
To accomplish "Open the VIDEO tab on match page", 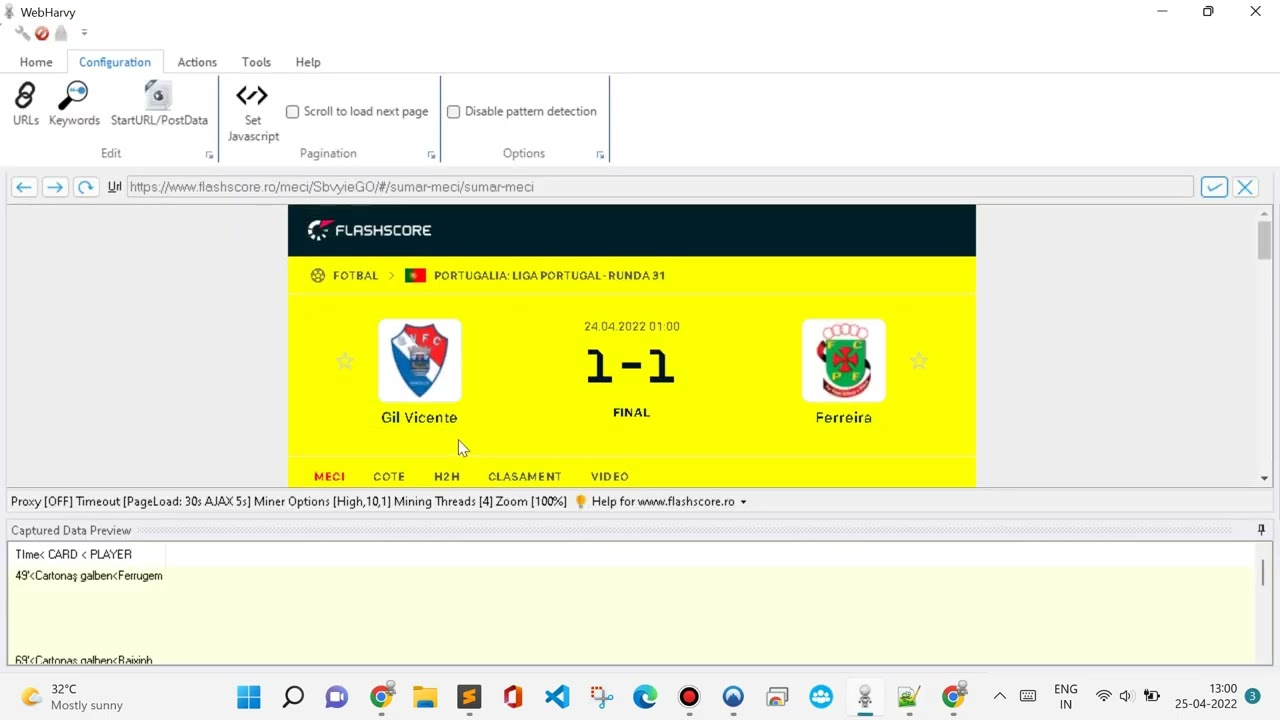I will 609,477.
